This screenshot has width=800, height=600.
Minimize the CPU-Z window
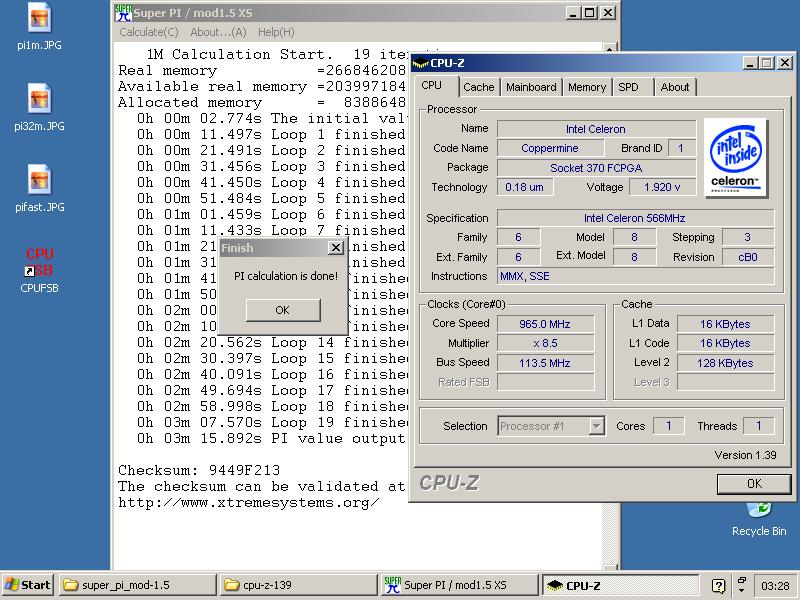tap(749, 63)
